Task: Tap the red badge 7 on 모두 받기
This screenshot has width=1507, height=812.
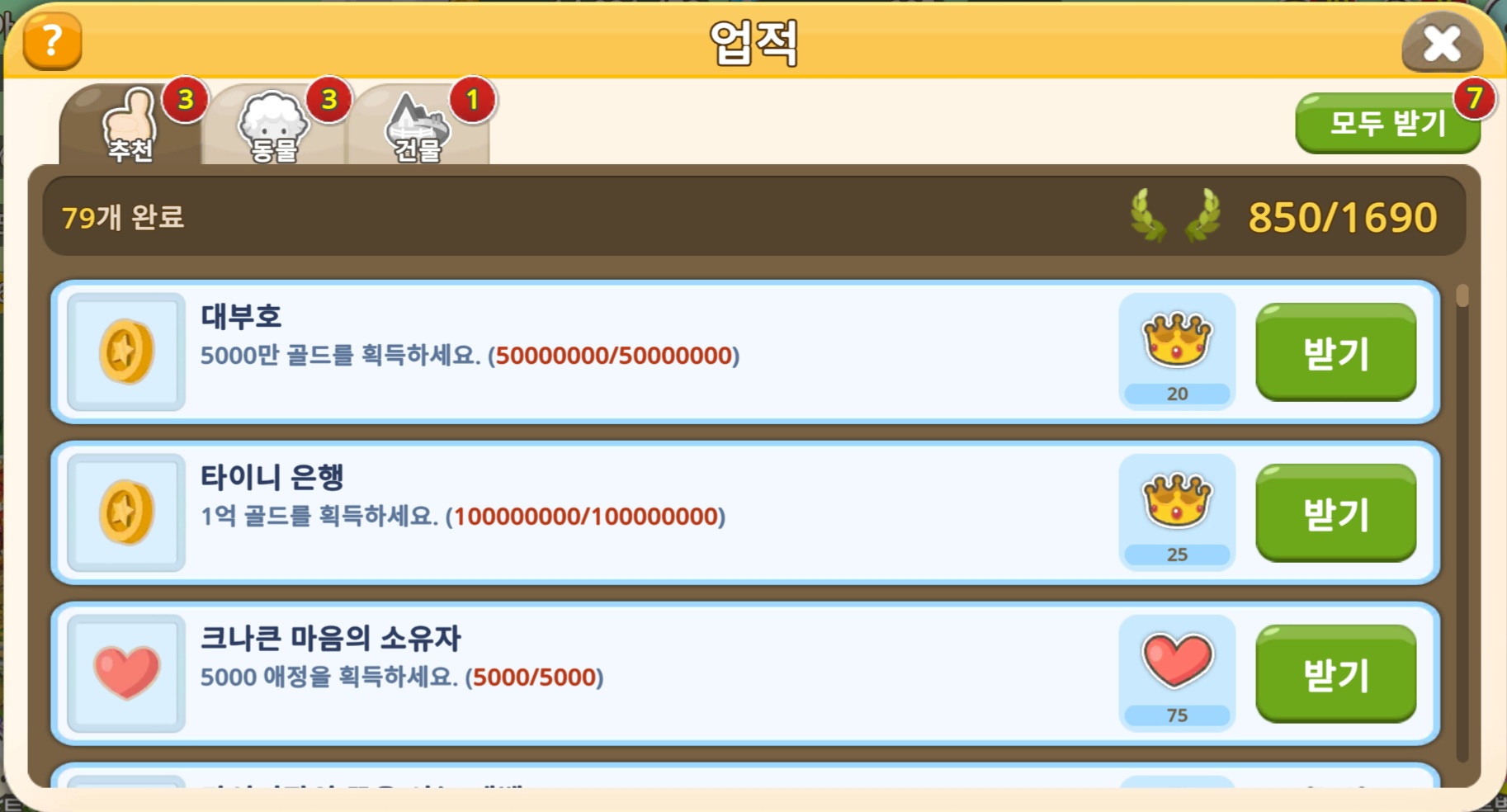Action: [1474, 98]
